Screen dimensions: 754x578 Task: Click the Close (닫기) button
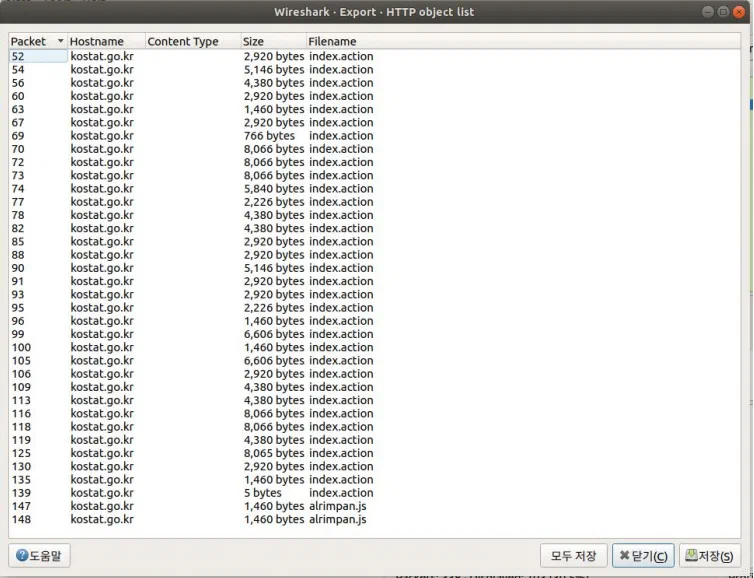[643, 555]
